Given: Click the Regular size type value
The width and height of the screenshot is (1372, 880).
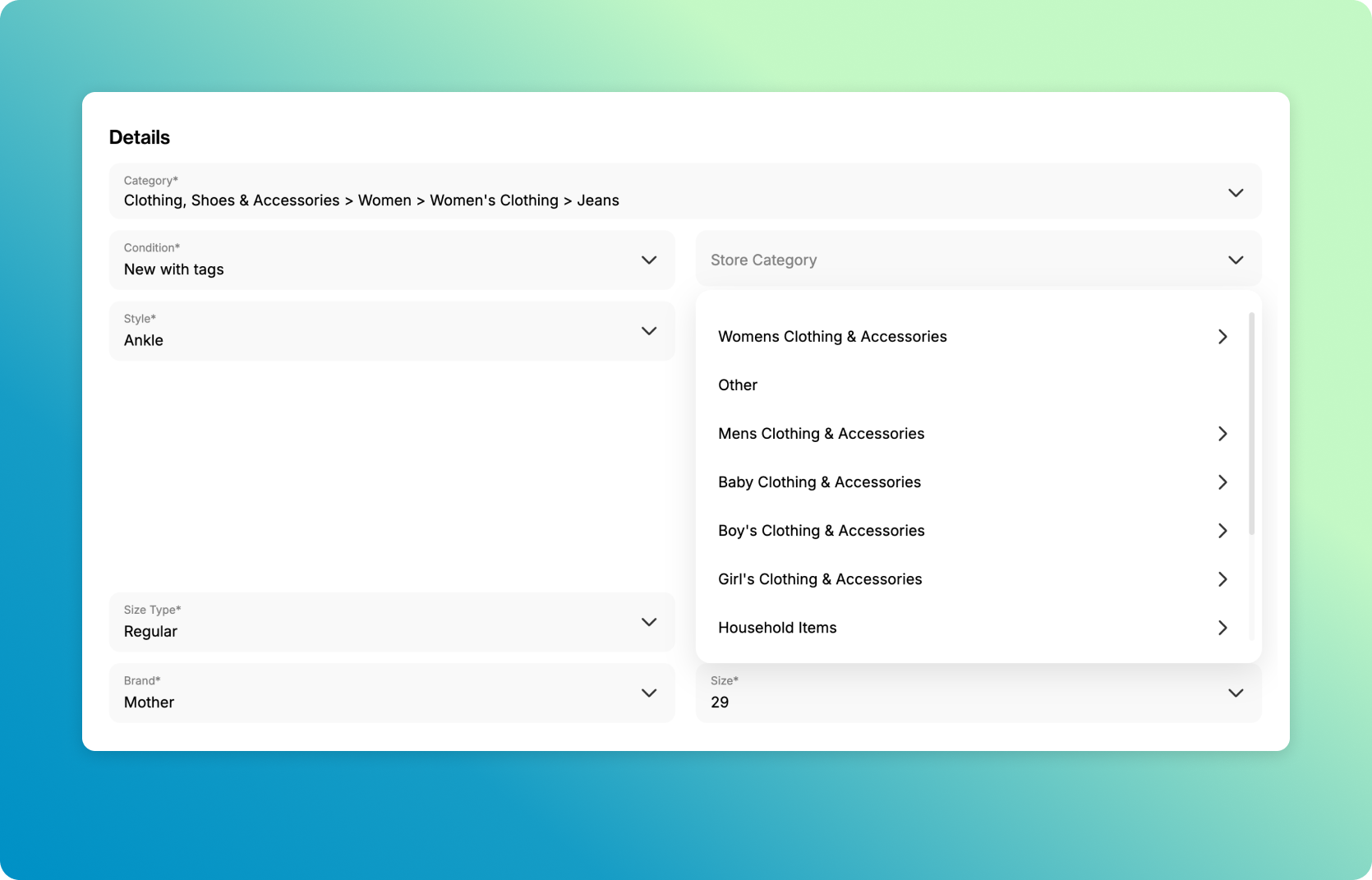Looking at the screenshot, I should pyautogui.click(x=150, y=631).
